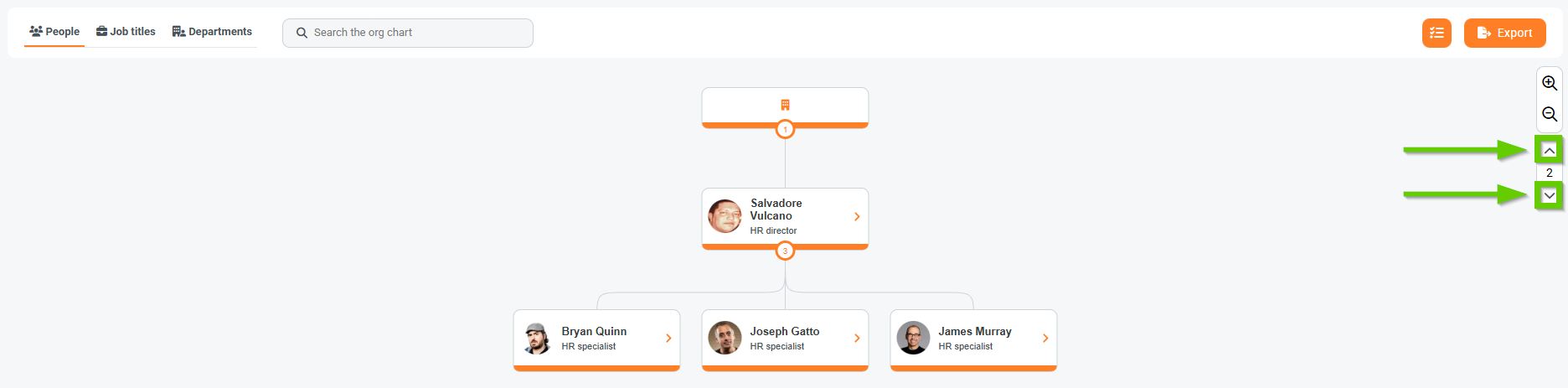Select the People tab

point(54,32)
